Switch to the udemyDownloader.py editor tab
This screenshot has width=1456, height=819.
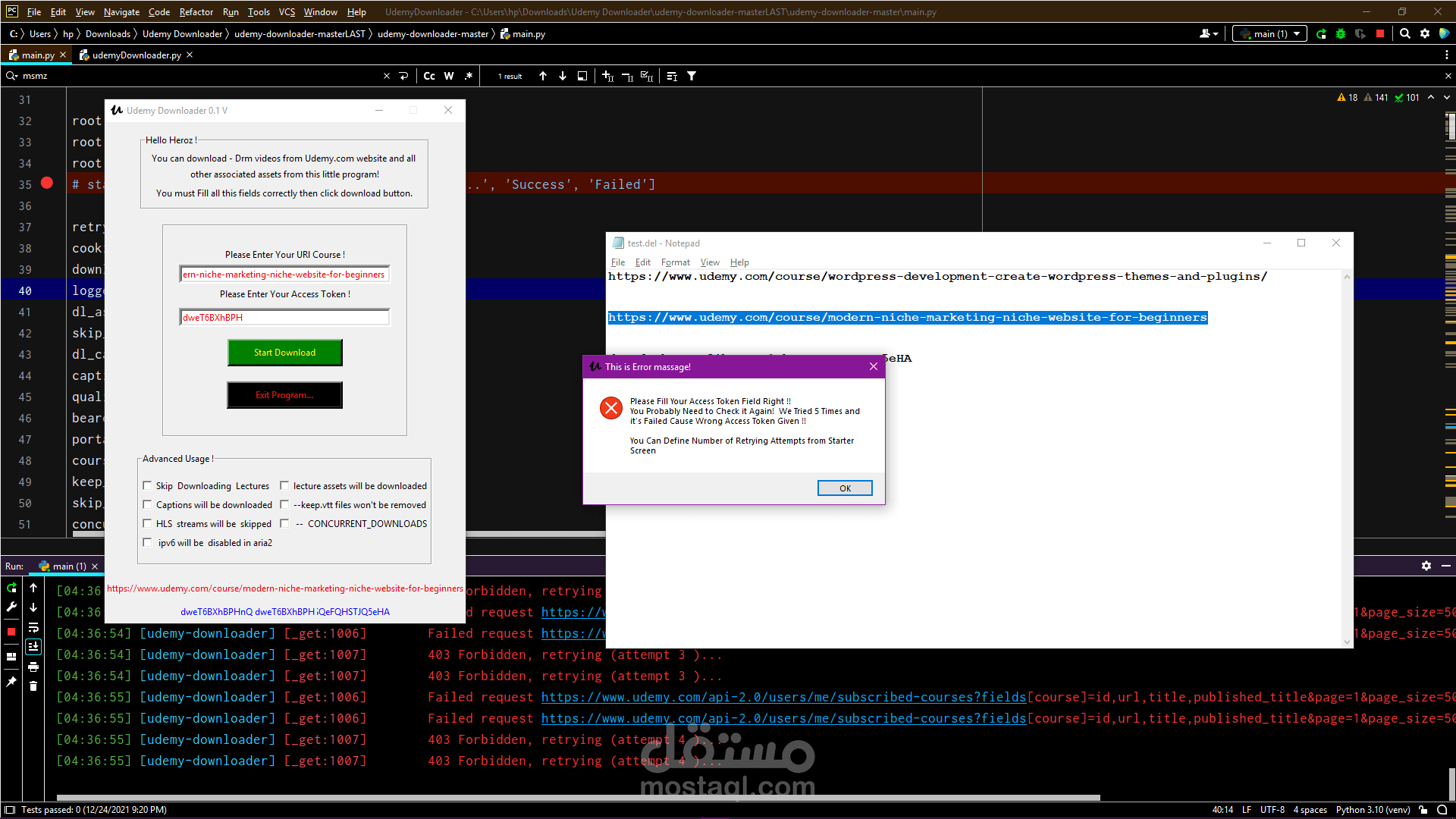click(x=136, y=55)
